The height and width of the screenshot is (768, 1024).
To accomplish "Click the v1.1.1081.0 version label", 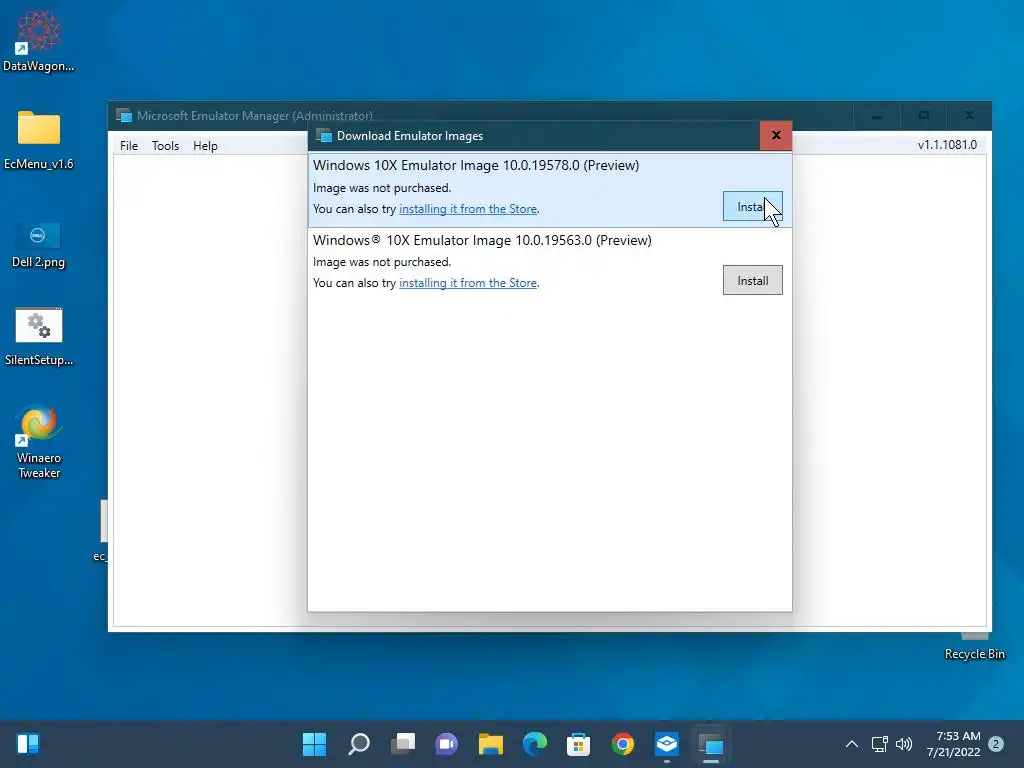I will 947,145.
